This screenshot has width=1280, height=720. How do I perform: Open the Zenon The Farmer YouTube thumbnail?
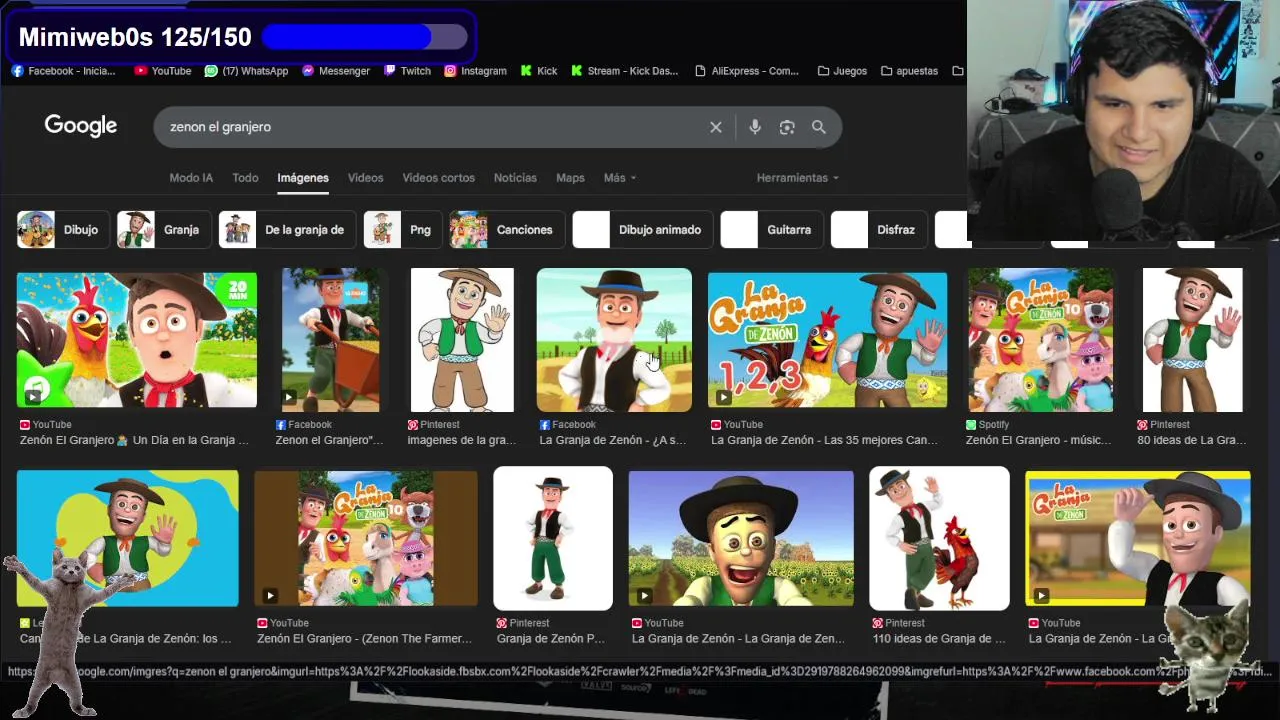point(366,538)
